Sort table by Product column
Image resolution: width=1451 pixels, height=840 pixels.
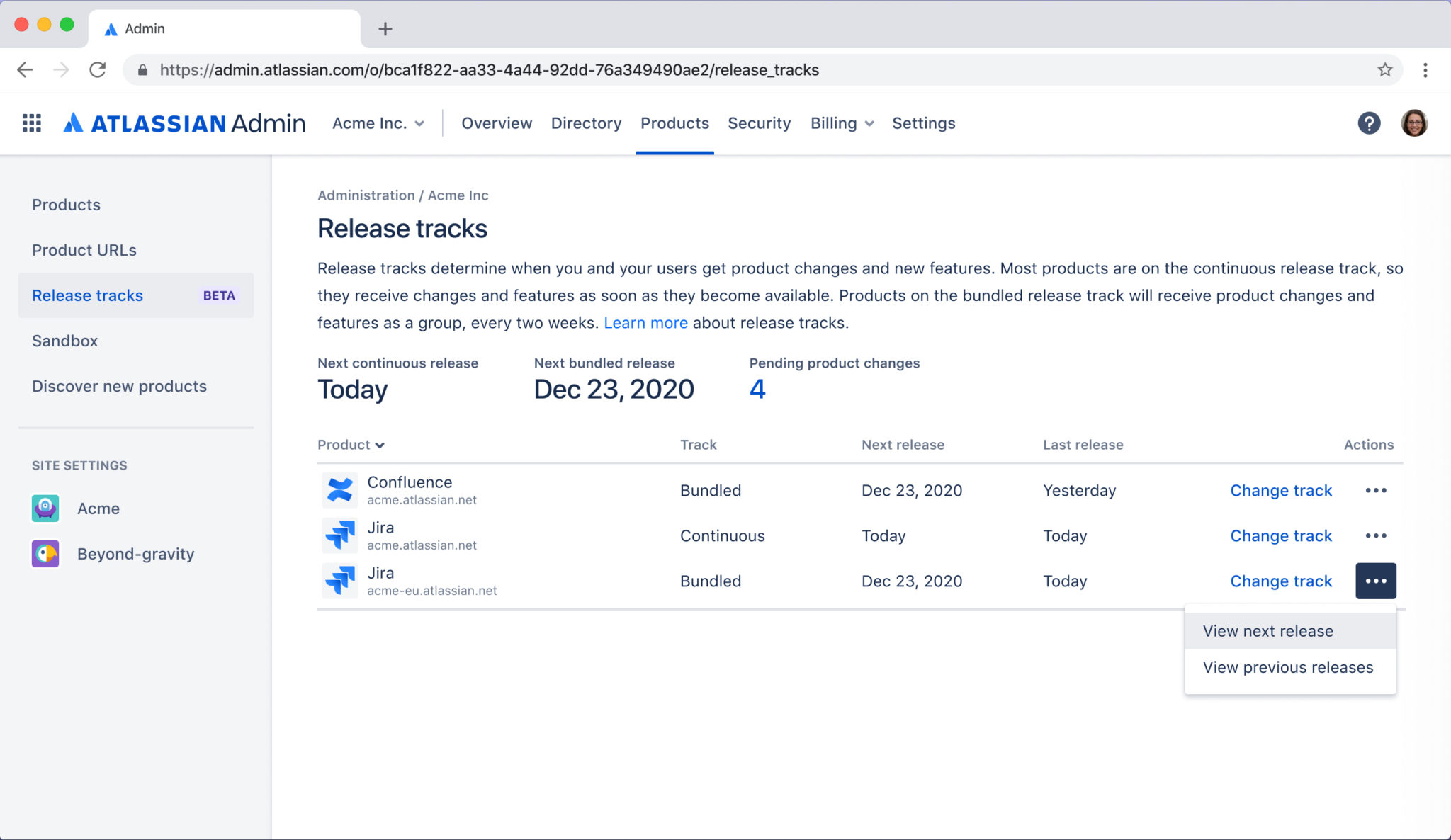[351, 445]
